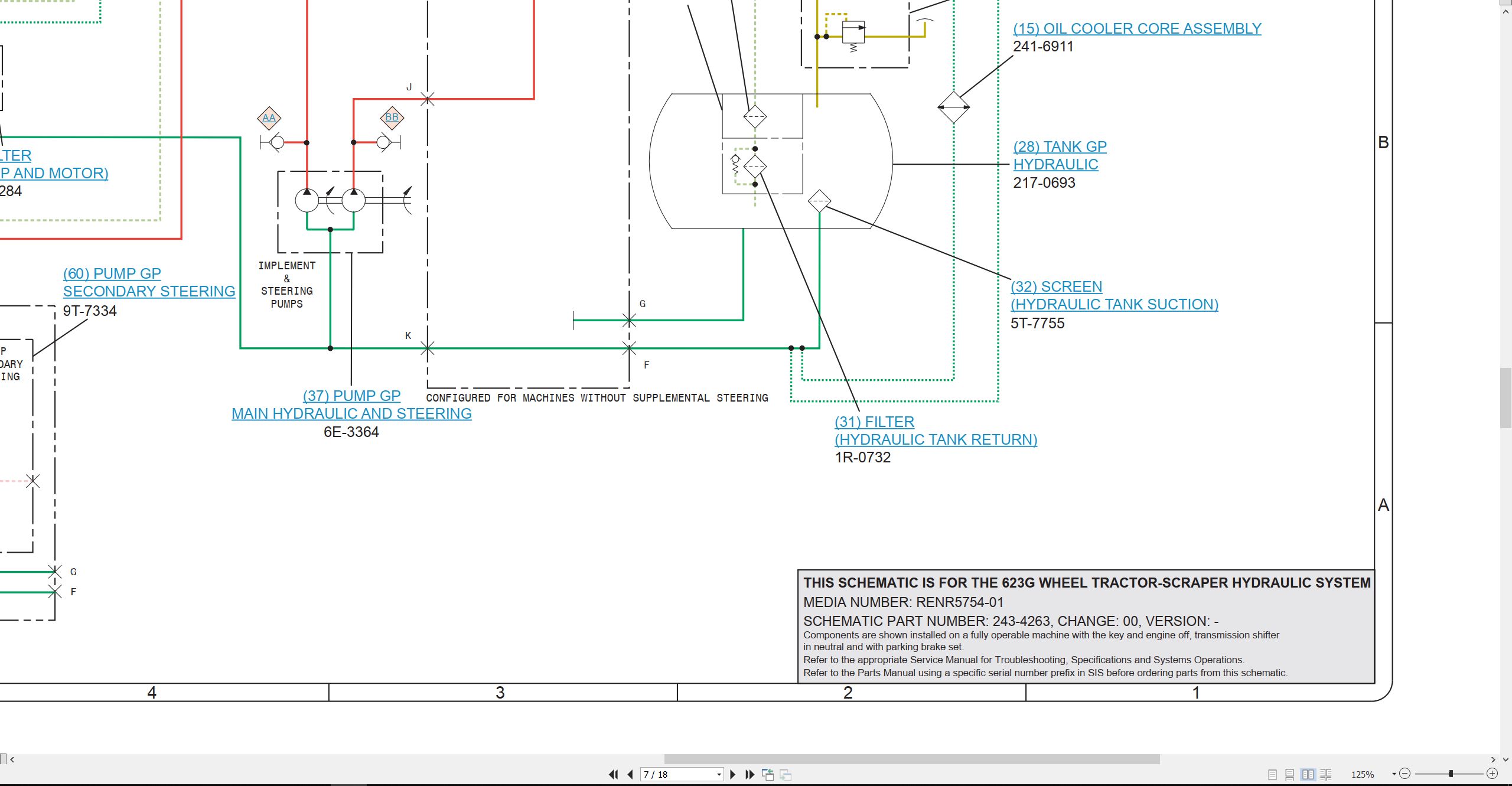Click the part number 241-6911
Image resolution: width=1512 pixels, height=786 pixels.
tap(1043, 47)
